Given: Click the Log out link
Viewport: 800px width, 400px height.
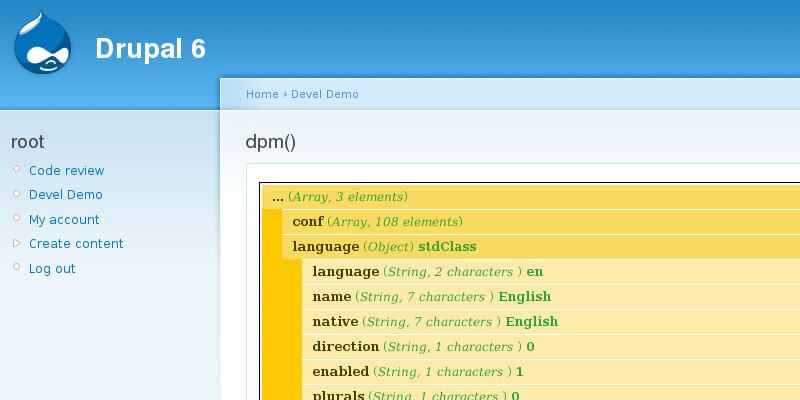Looking at the screenshot, I should coord(52,269).
